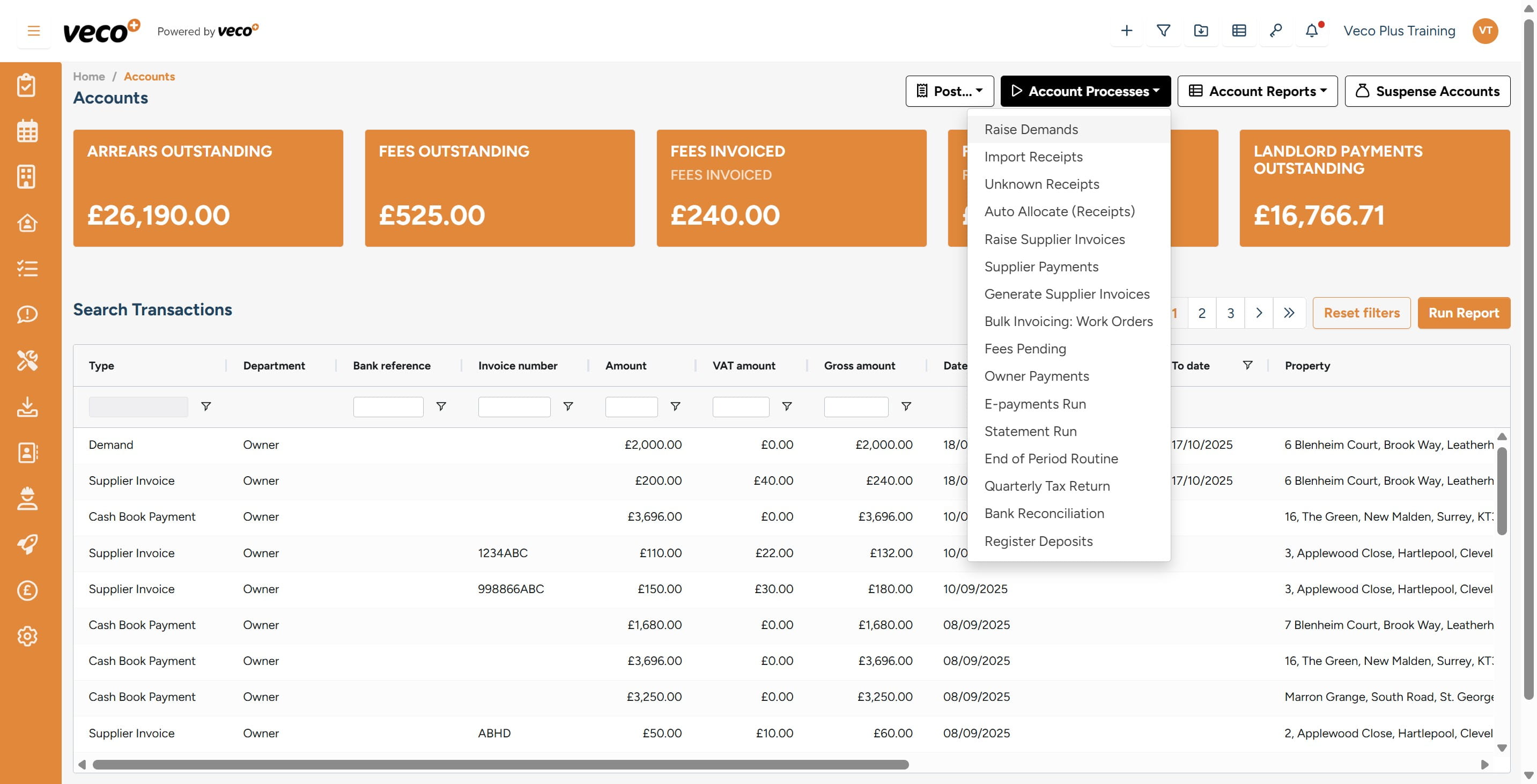Open the hamburger menu icon
The width and height of the screenshot is (1537, 784).
coord(33,31)
